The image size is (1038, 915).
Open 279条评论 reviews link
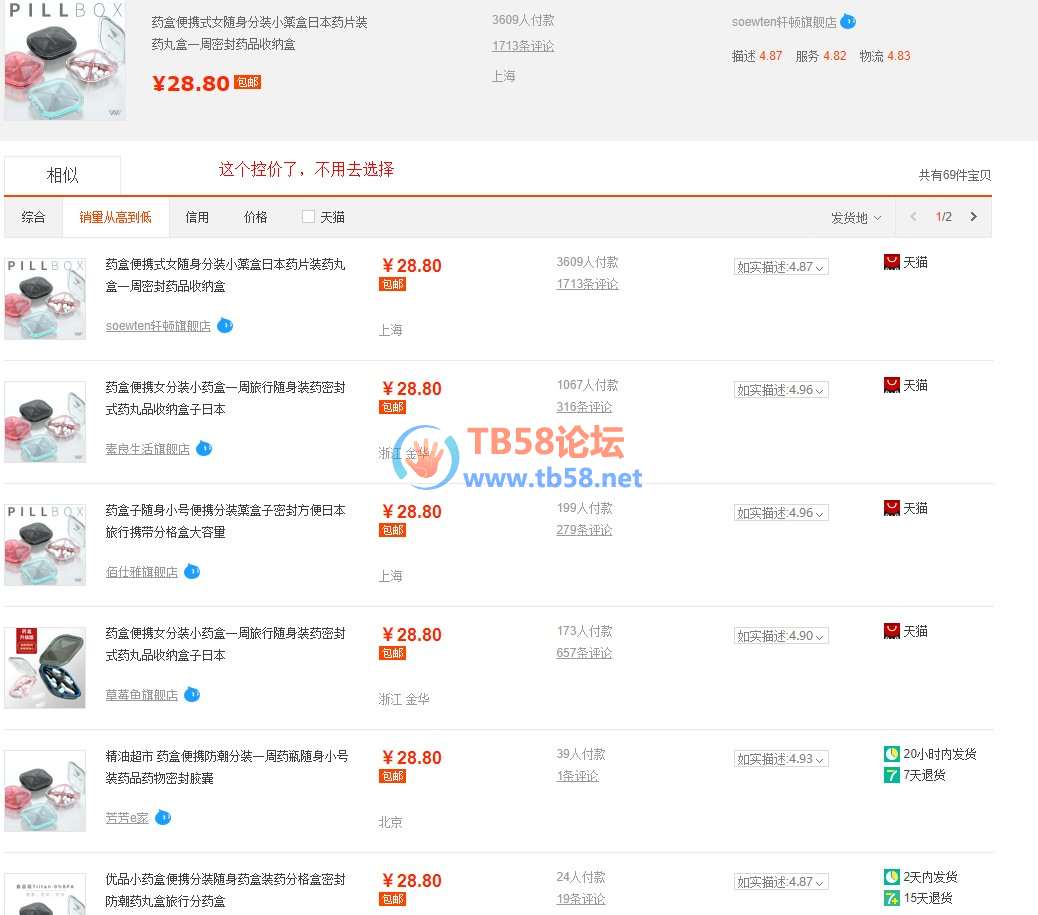(585, 530)
